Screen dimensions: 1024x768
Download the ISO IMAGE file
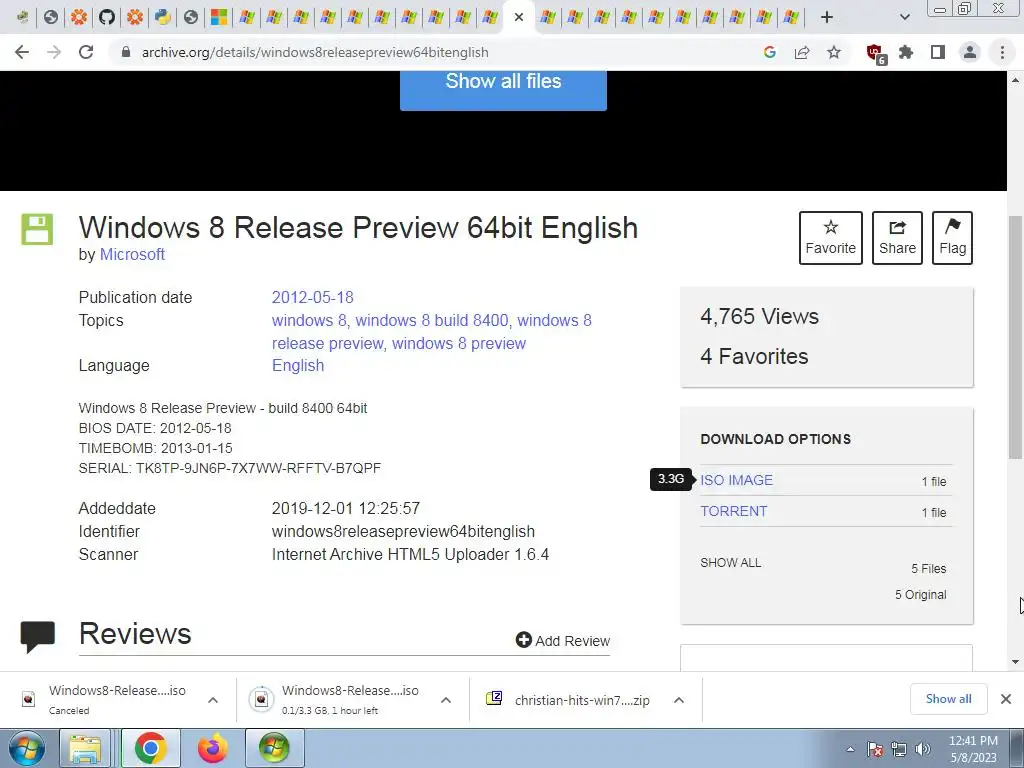pyautogui.click(x=736, y=480)
